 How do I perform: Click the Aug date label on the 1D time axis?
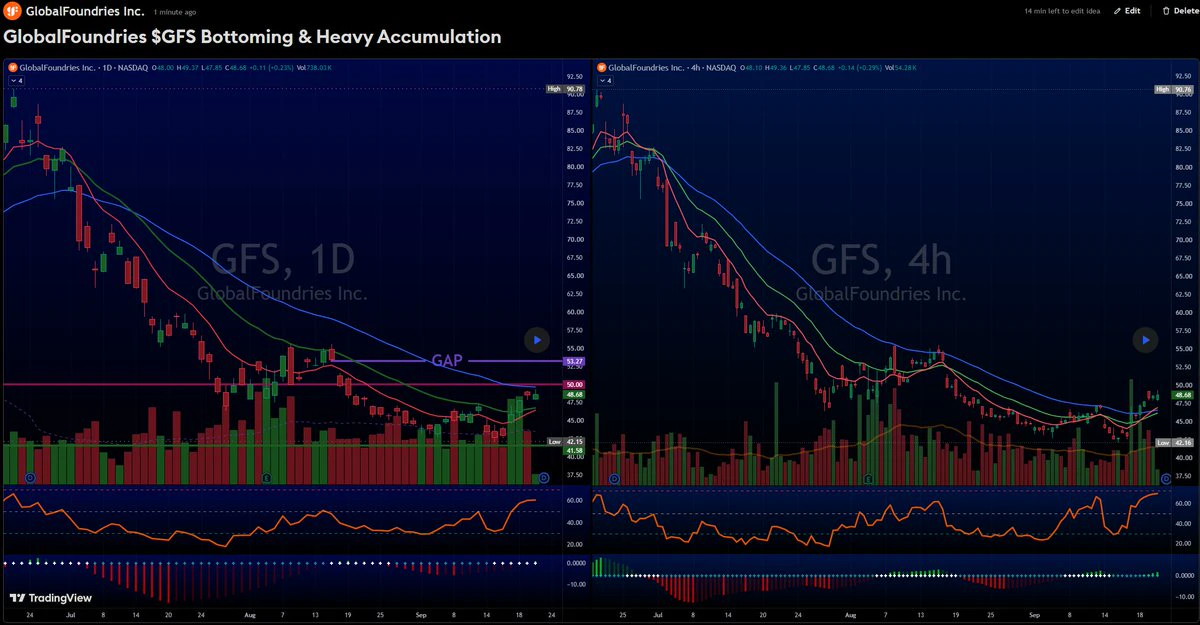249,615
